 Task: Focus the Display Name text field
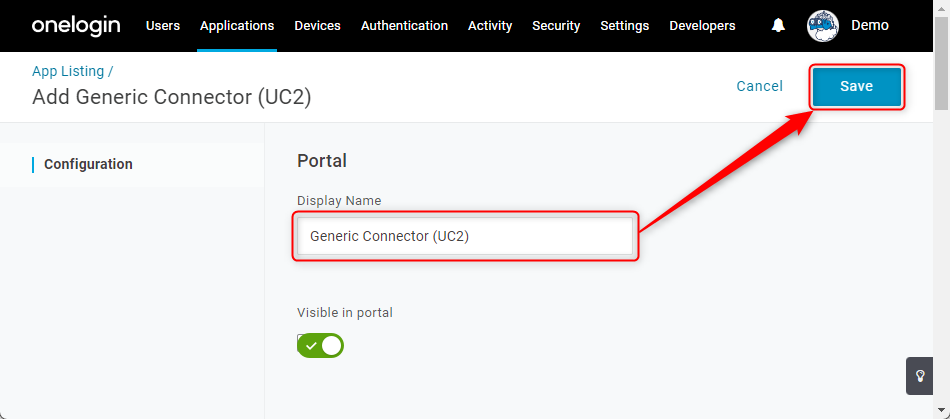tap(465, 236)
